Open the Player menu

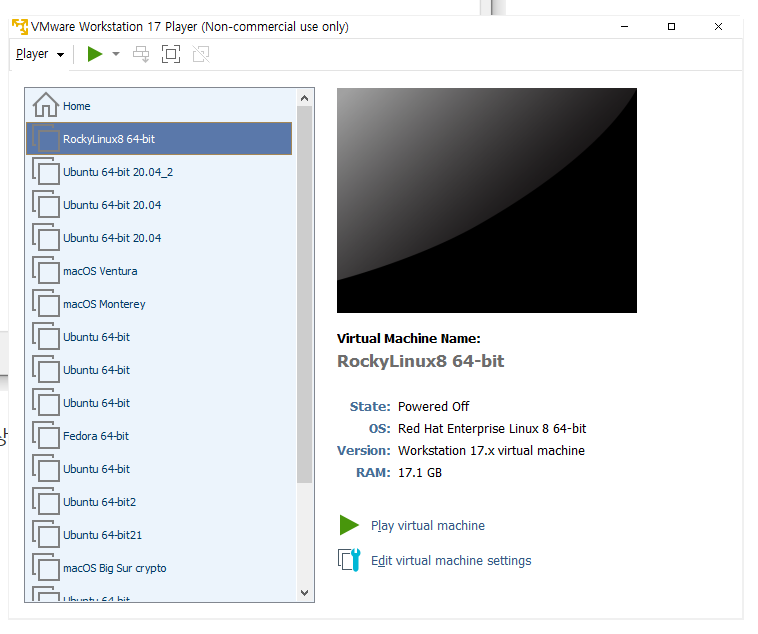(x=40, y=54)
